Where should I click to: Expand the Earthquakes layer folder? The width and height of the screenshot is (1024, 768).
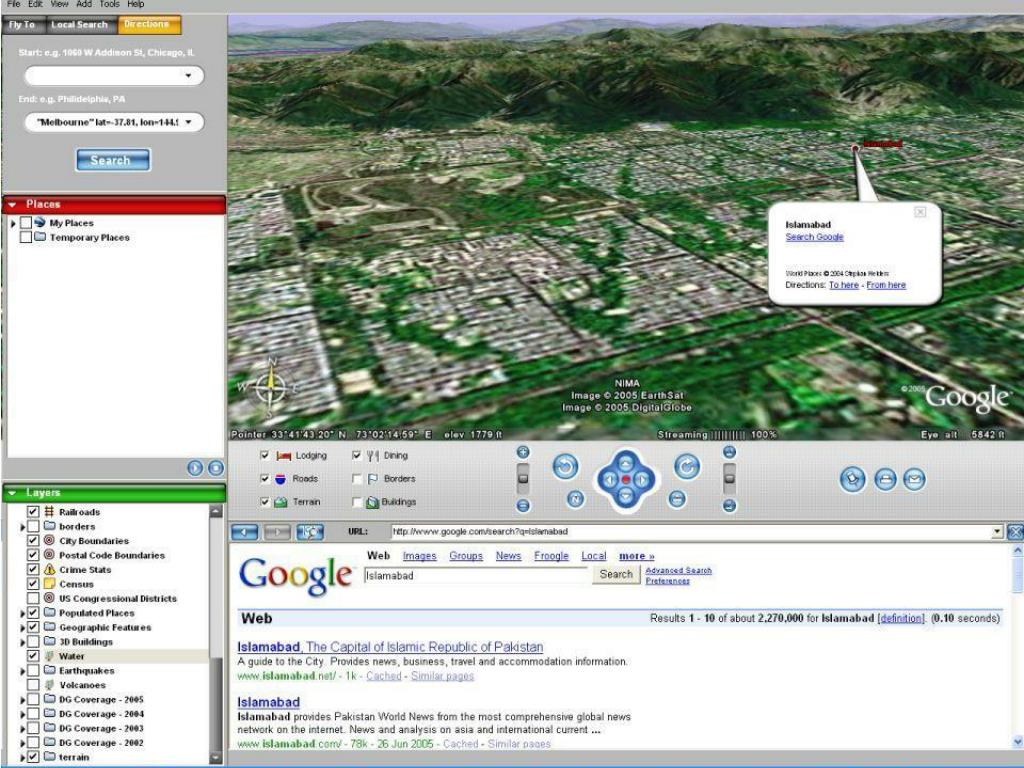coord(23,671)
